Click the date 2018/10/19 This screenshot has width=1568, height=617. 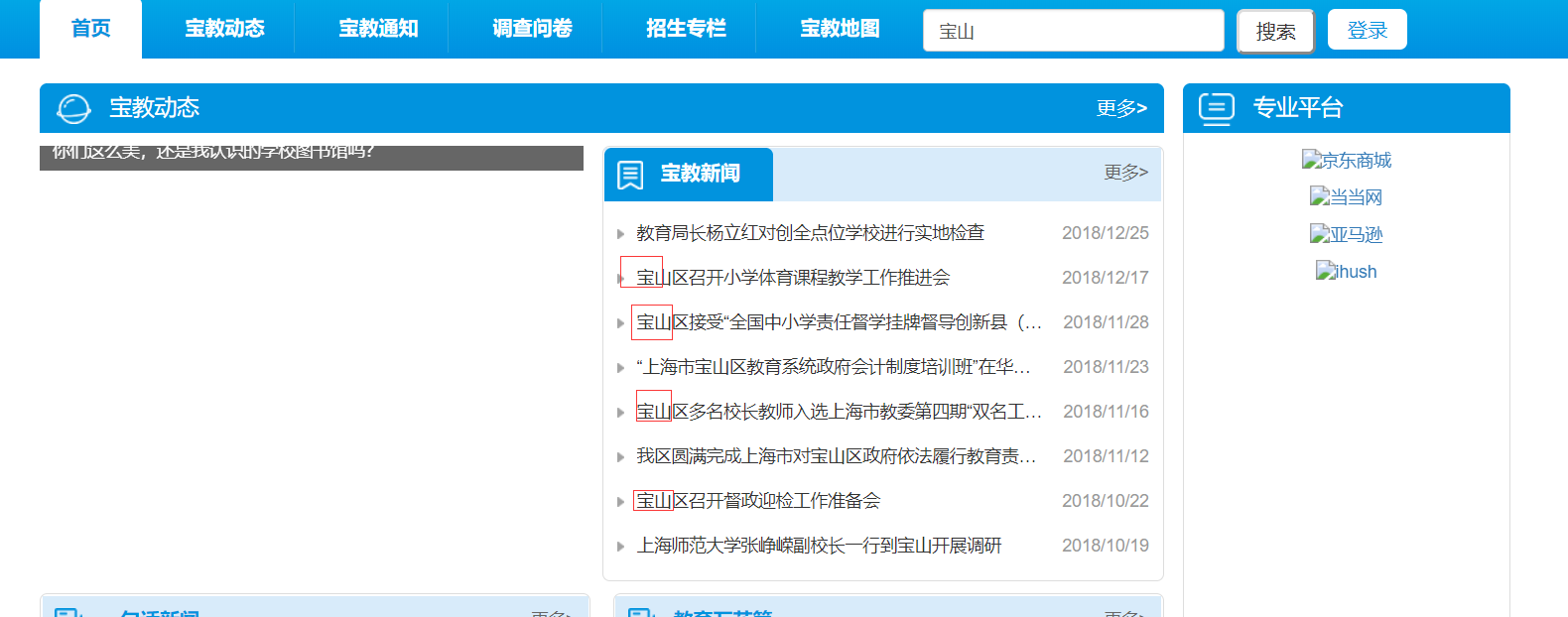click(1106, 546)
